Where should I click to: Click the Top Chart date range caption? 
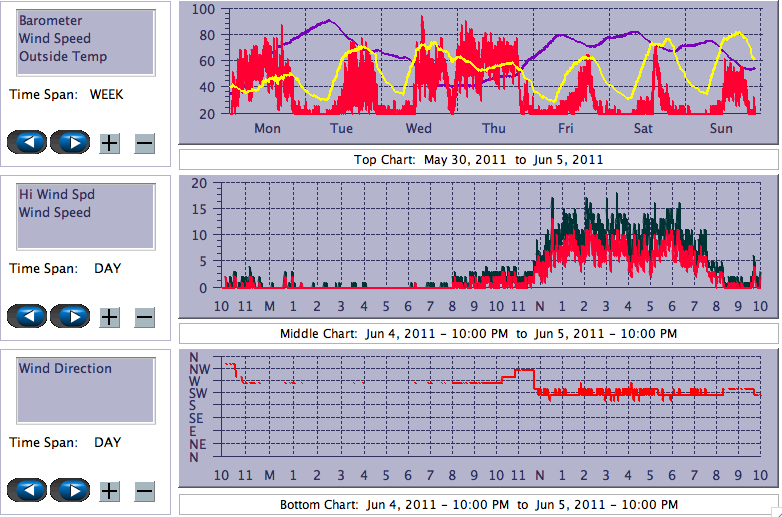point(478,160)
